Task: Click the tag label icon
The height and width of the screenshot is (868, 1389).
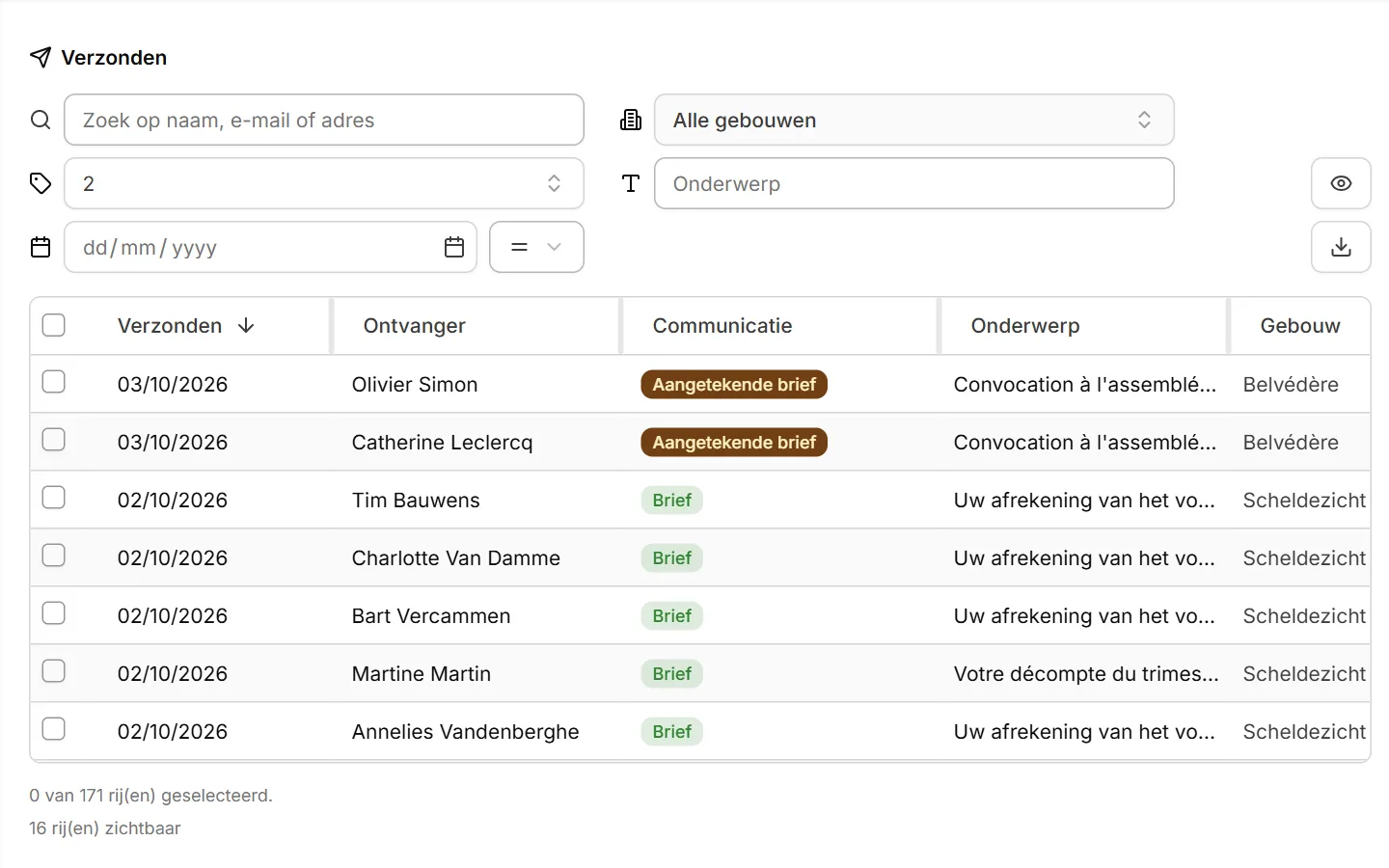Action: (41, 183)
